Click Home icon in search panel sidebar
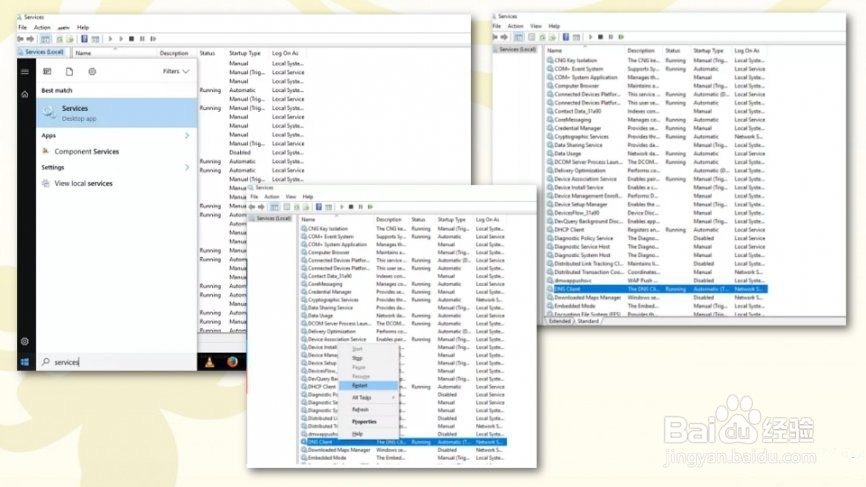The height and width of the screenshot is (487, 866). [x=25, y=94]
